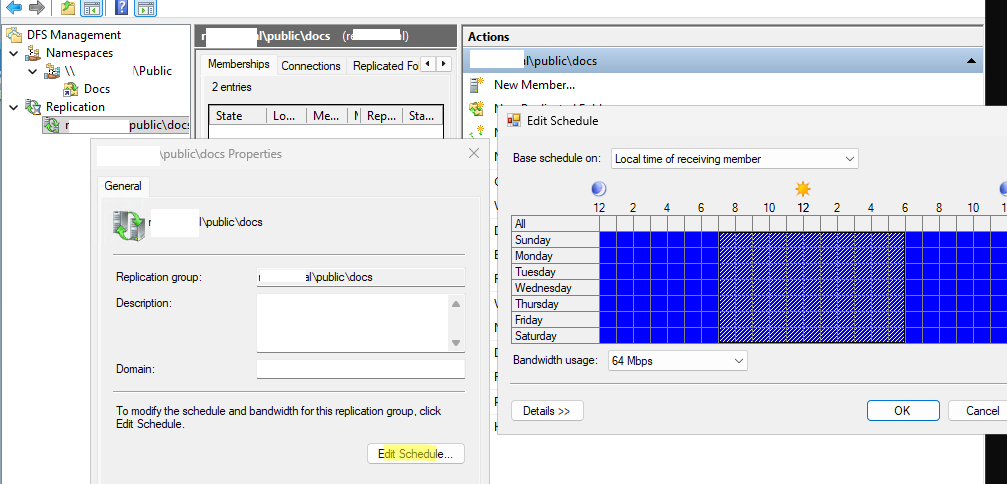Click the Show/Hide Console Tree icon
Viewport: 1007px width, 484px height.
tap(91, 8)
